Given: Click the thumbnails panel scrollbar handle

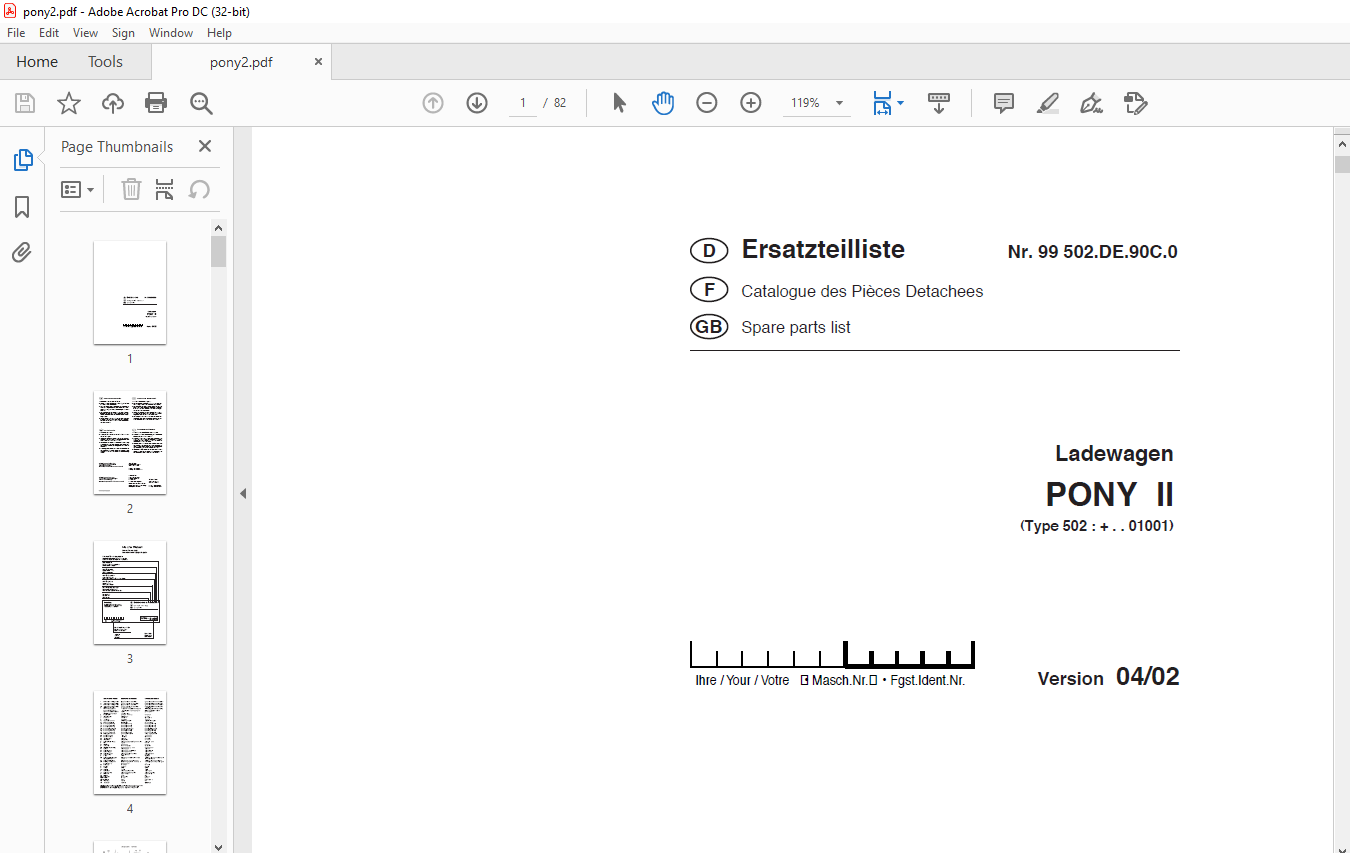Looking at the screenshot, I should point(219,252).
